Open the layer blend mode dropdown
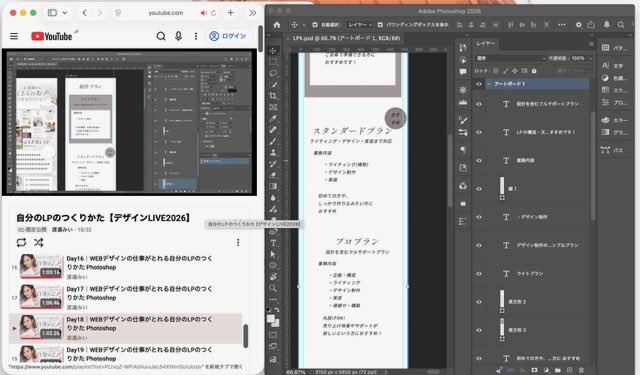Screen dimensions: 640x375 click(511, 58)
